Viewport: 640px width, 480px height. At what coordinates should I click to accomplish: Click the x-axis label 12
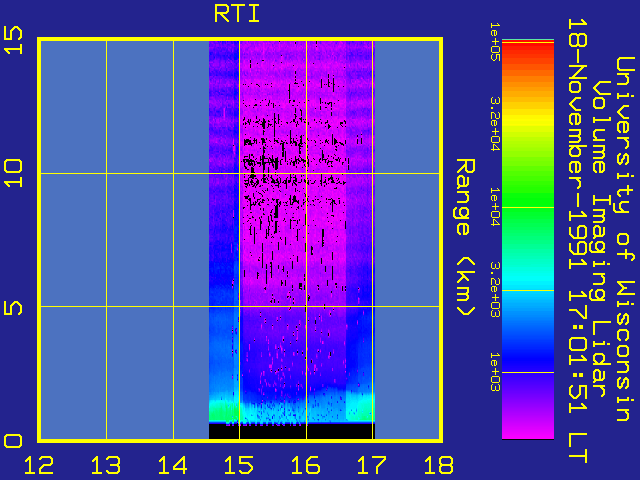coord(39,465)
